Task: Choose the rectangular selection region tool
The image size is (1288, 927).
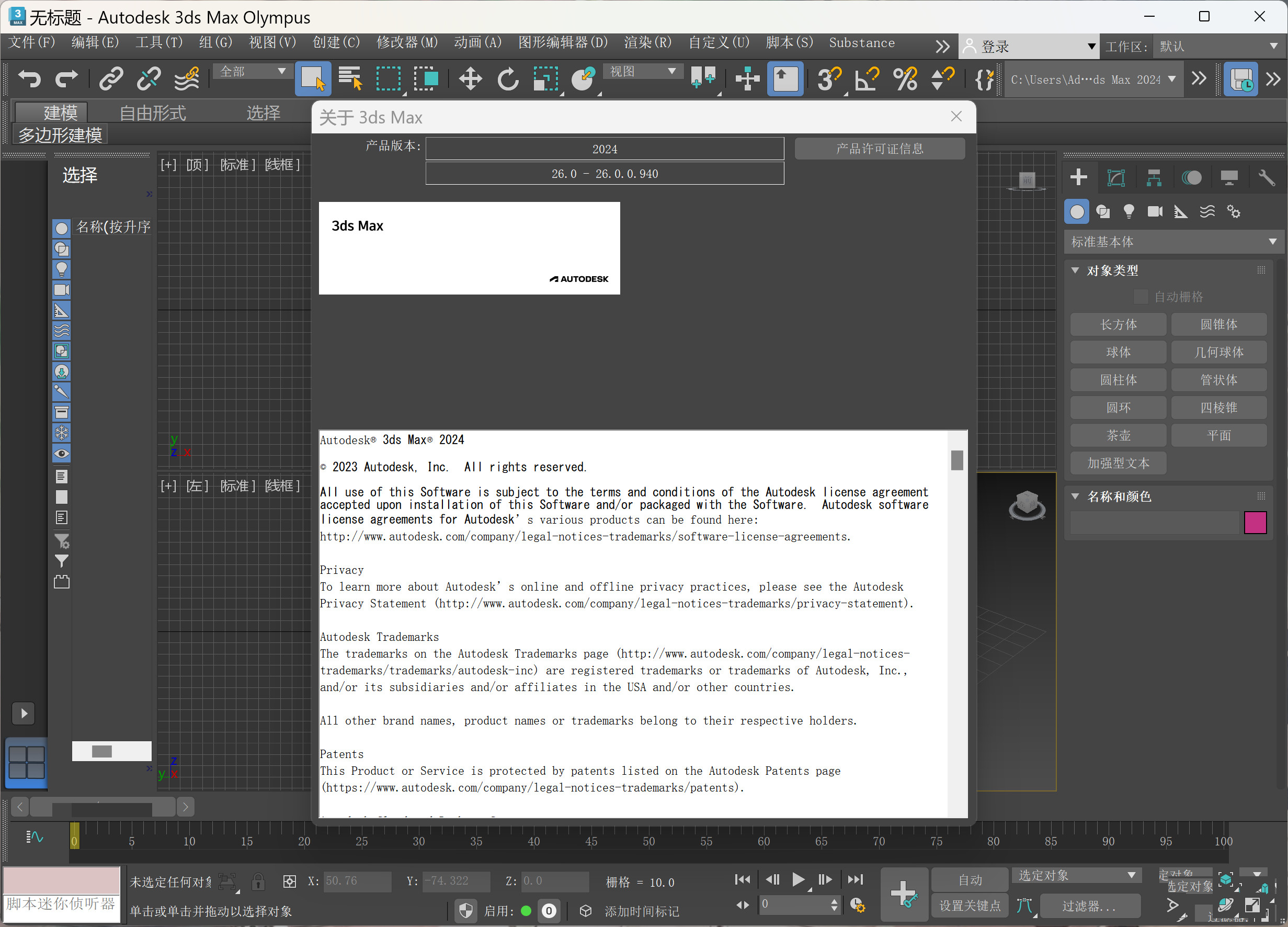Action: (x=389, y=78)
